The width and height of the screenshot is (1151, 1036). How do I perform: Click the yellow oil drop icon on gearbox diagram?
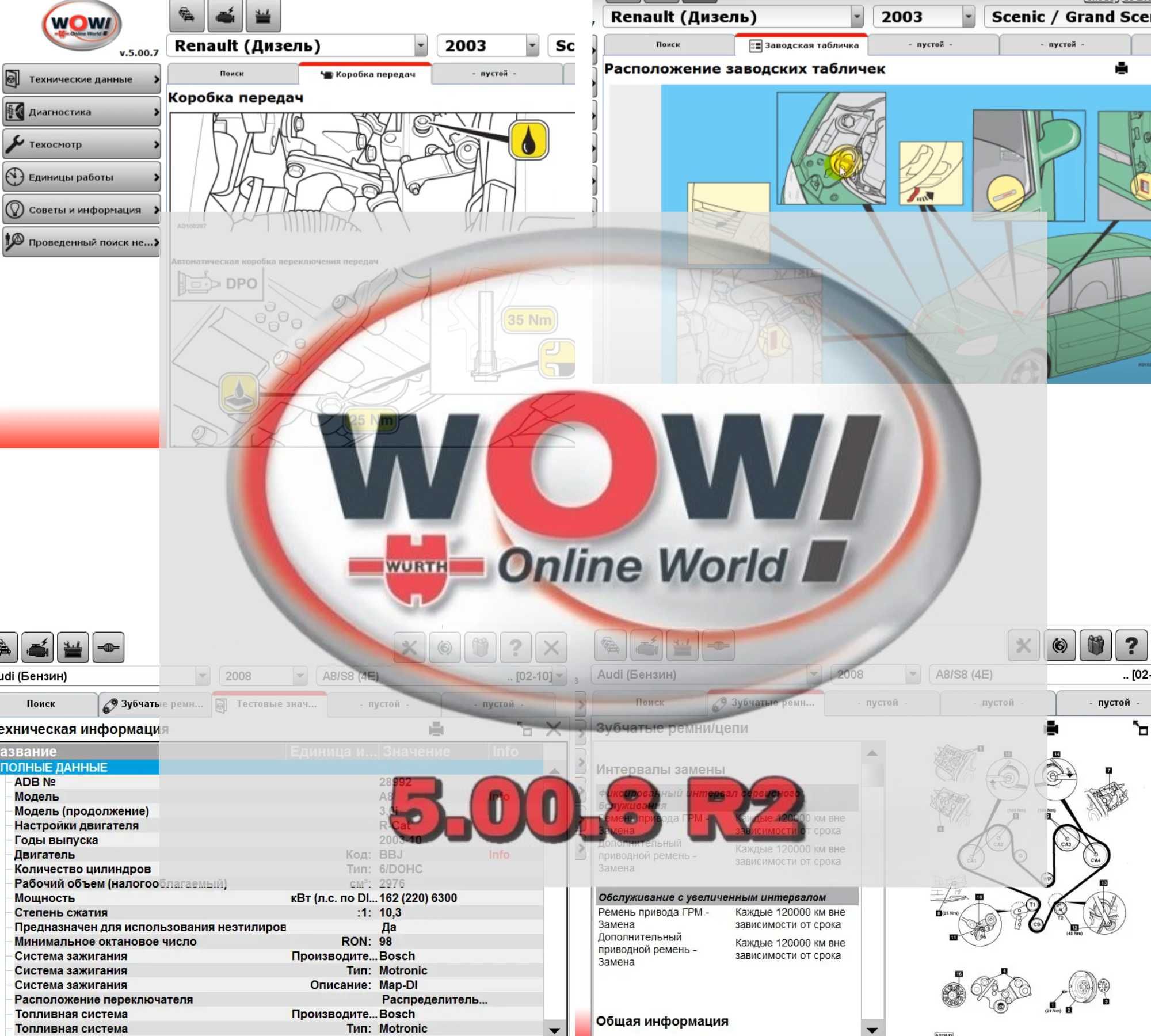pyautogui.click(x=528, y=140)
